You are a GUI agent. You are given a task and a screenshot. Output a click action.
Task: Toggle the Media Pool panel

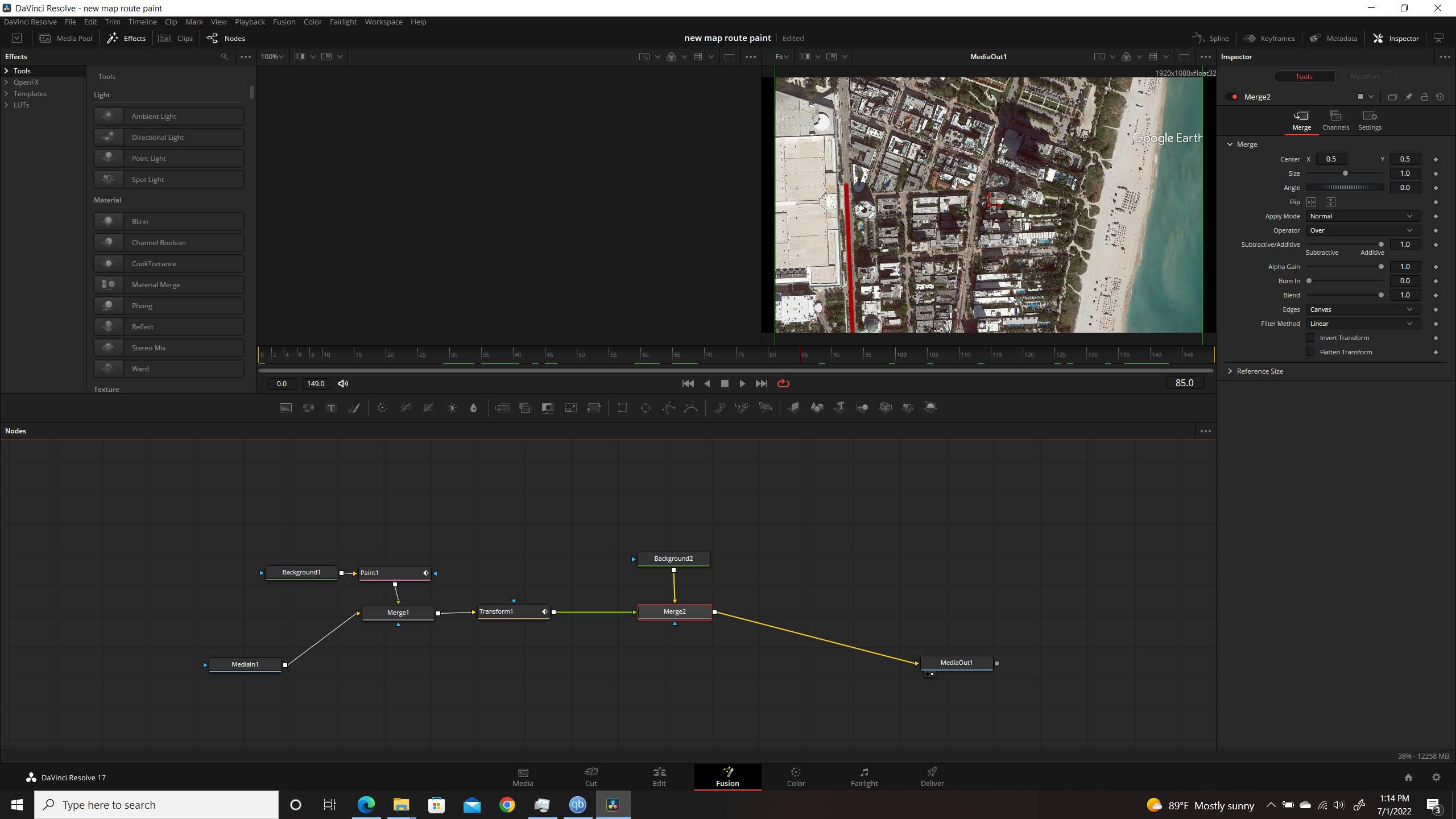(66, 38)
